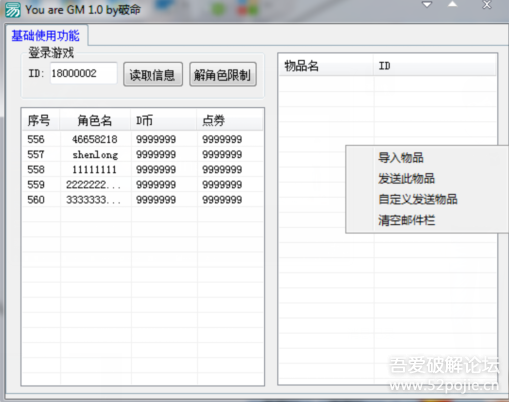Click the 读取信息 button
The image size is (509, 402).
(153, 75)
